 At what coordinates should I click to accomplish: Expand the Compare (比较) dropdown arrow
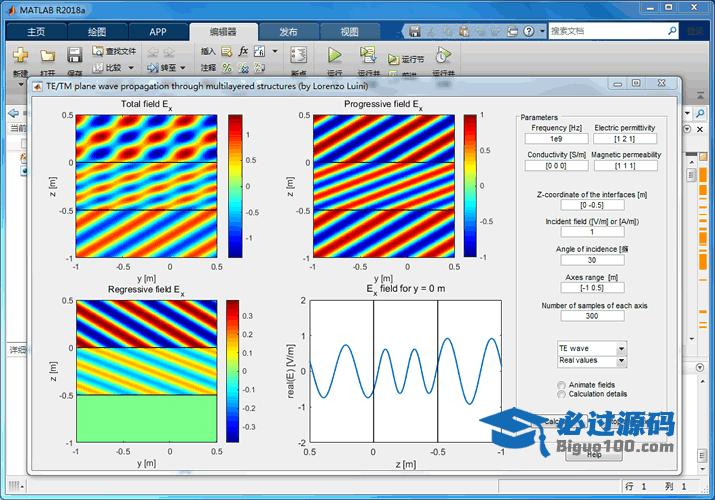tap(130, 68)
